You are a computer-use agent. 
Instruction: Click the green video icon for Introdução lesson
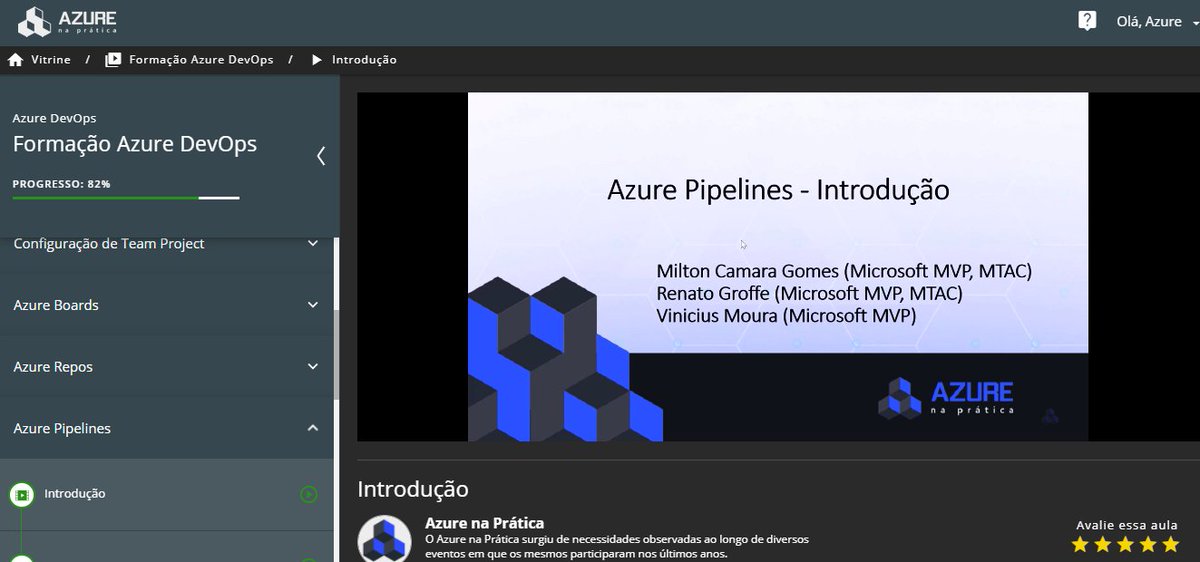tap(21, 494)
